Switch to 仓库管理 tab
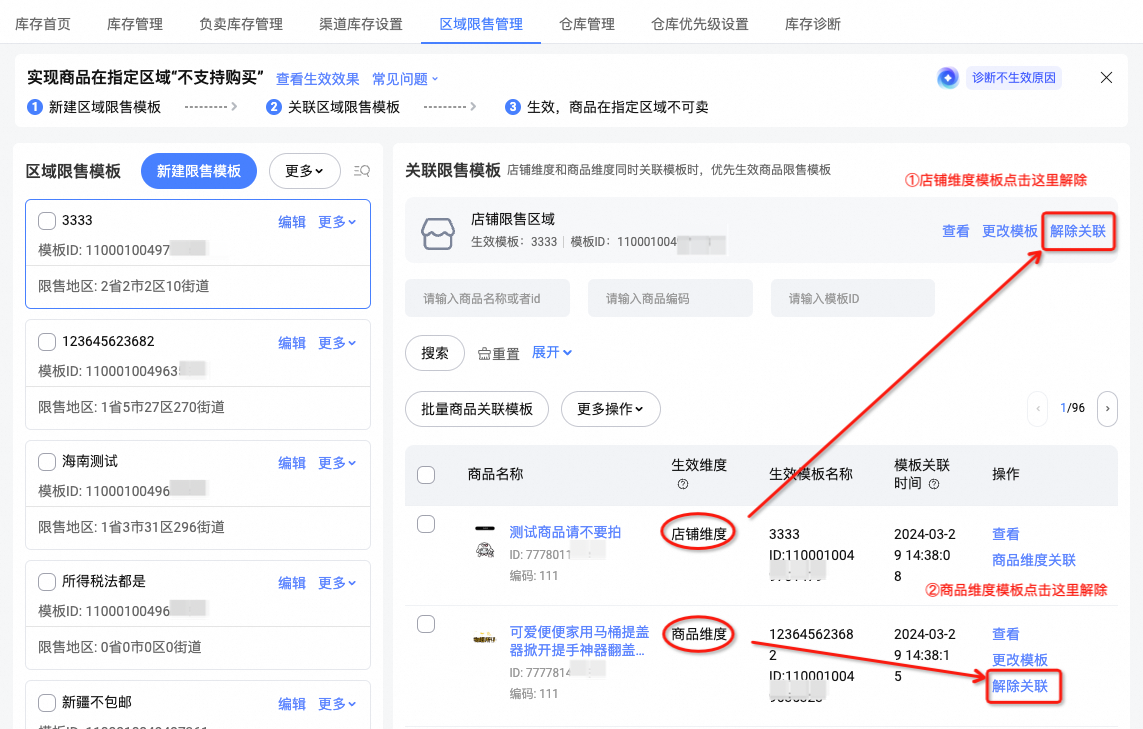 [587, 24]
